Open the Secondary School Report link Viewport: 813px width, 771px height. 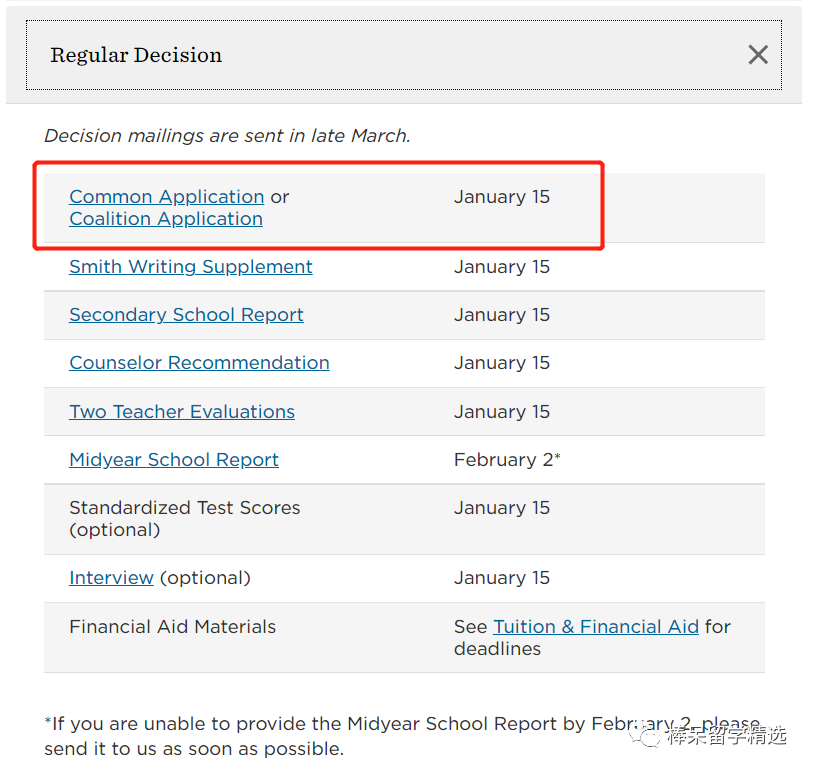[186, 315]
